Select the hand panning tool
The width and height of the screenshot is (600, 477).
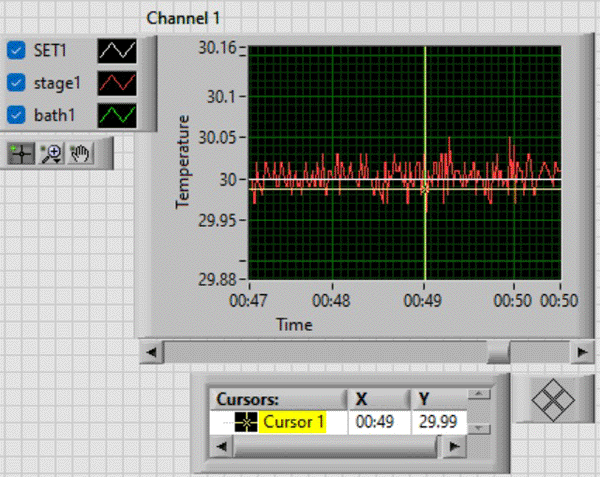point(80,153)
